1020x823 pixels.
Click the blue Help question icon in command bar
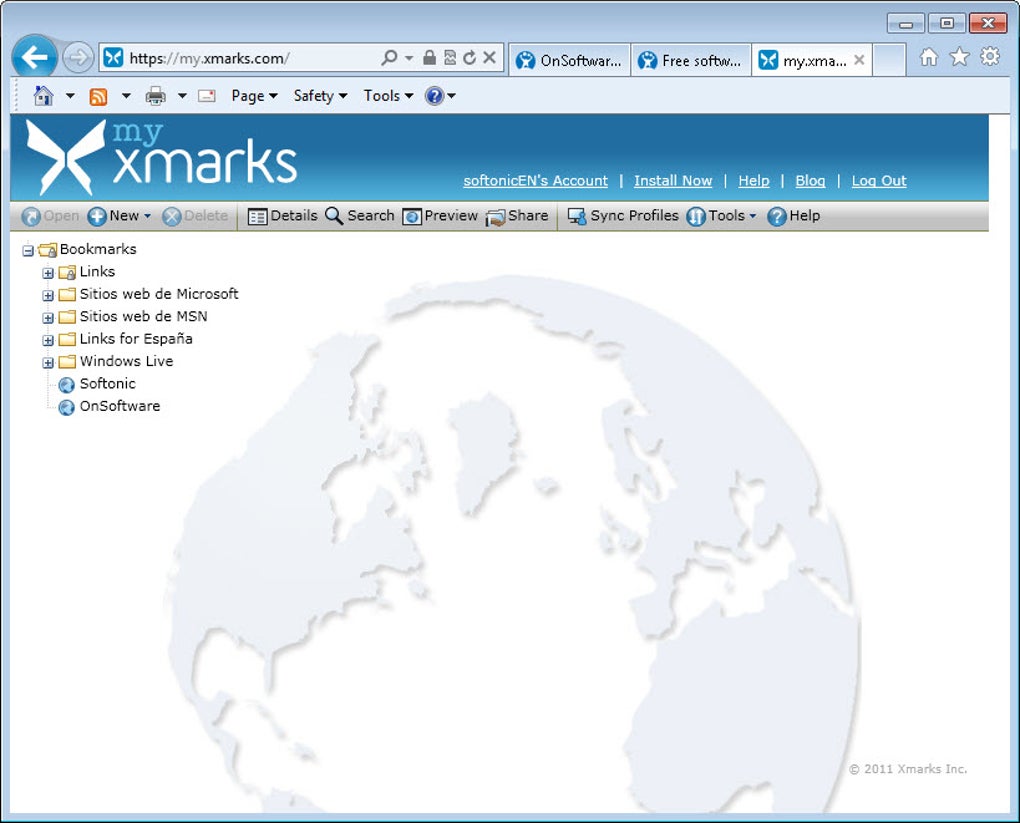point(434,96)
